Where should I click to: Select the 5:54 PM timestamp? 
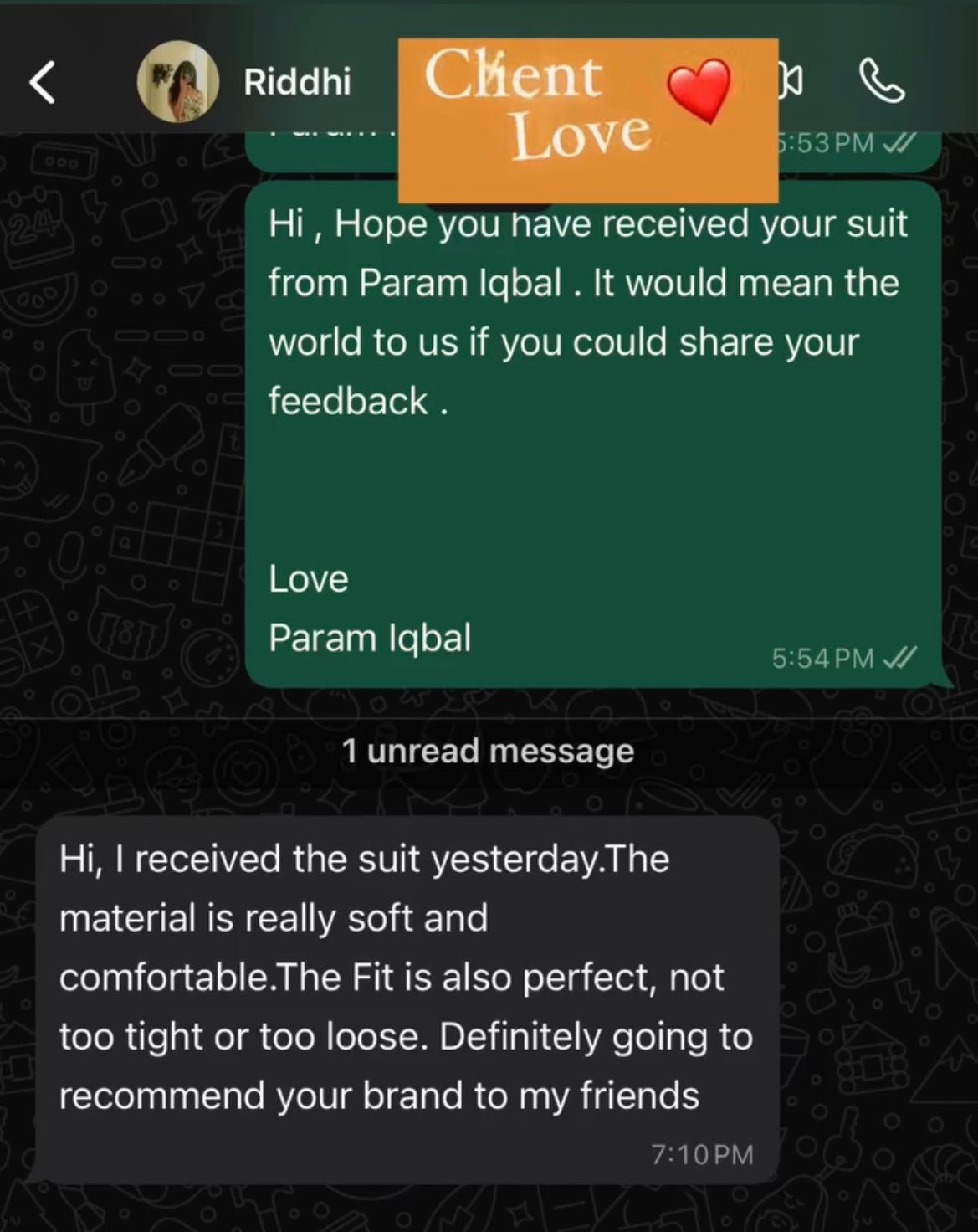coord(822,659)
